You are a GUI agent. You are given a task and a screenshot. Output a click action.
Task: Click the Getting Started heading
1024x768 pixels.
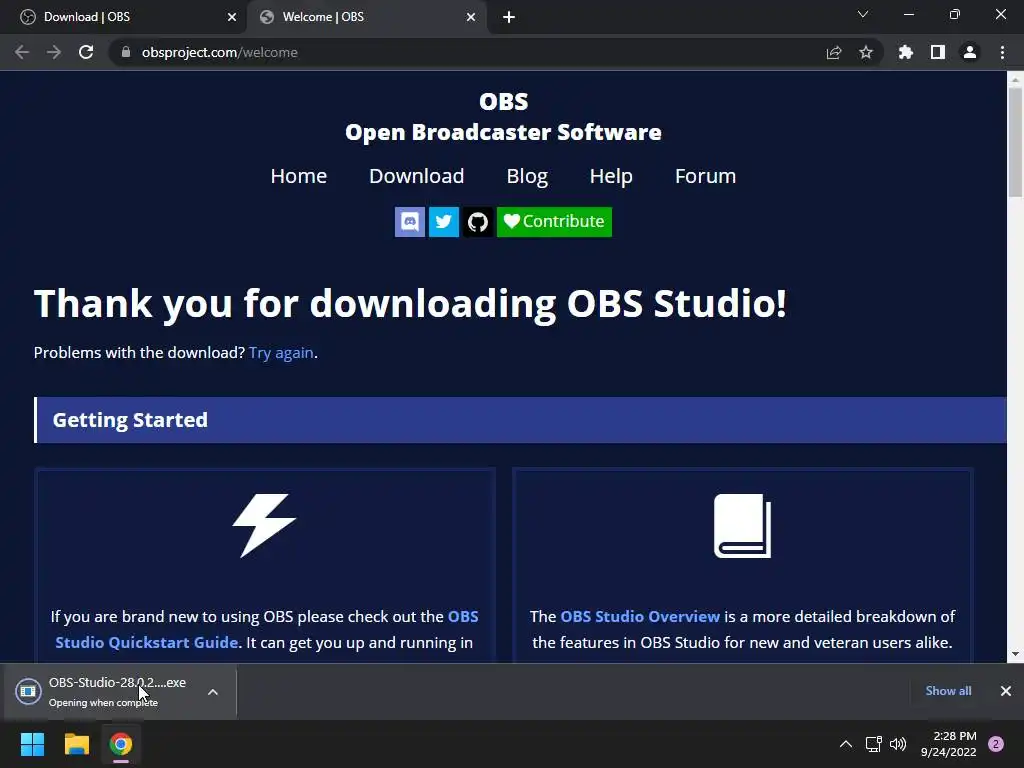[130, 420]
